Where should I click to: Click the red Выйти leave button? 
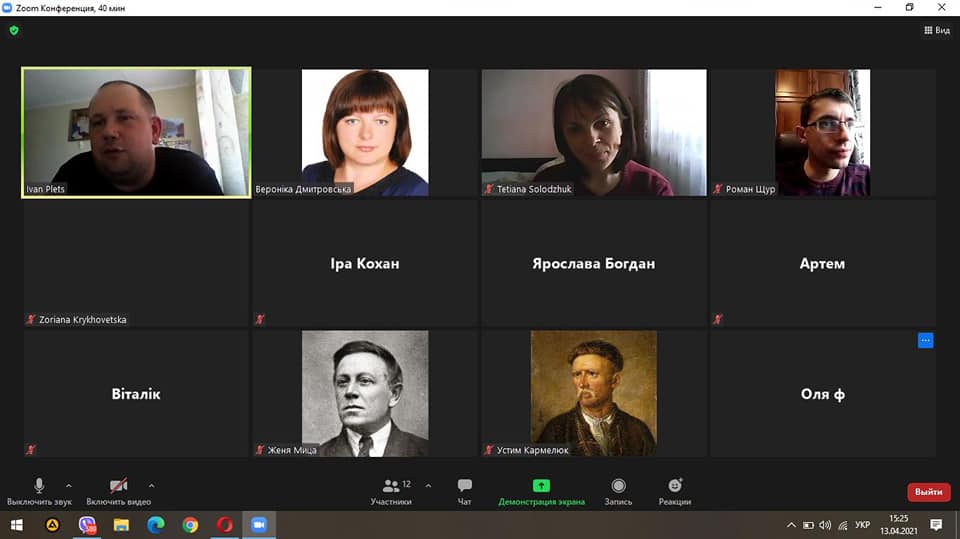tap(928, 492)
